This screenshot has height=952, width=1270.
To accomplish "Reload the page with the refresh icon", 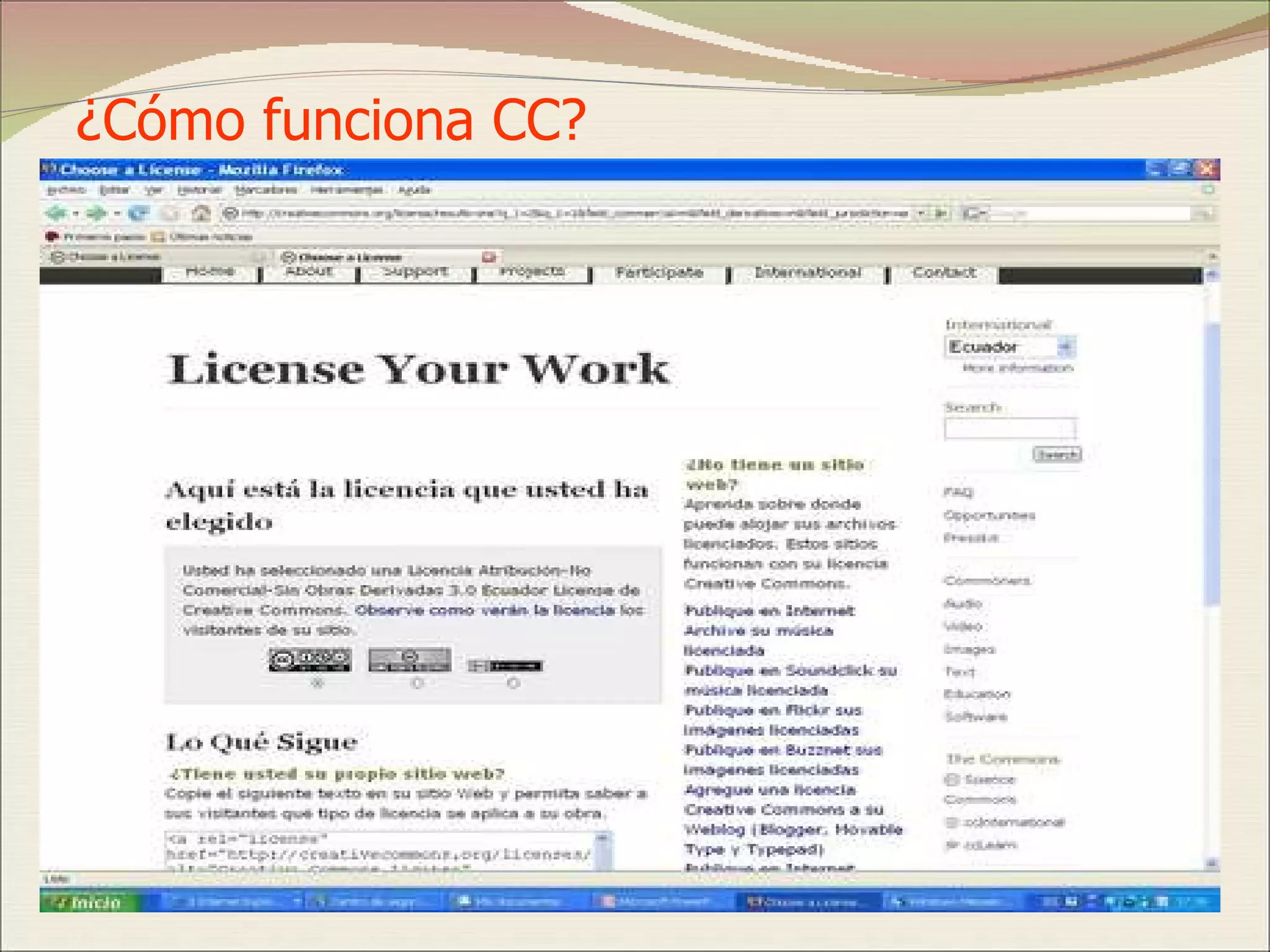I will coord(139,213).
